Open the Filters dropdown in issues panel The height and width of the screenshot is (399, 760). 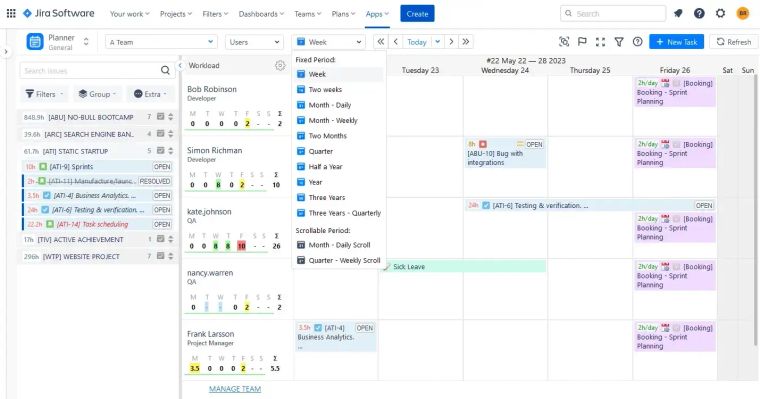point(44,94)
